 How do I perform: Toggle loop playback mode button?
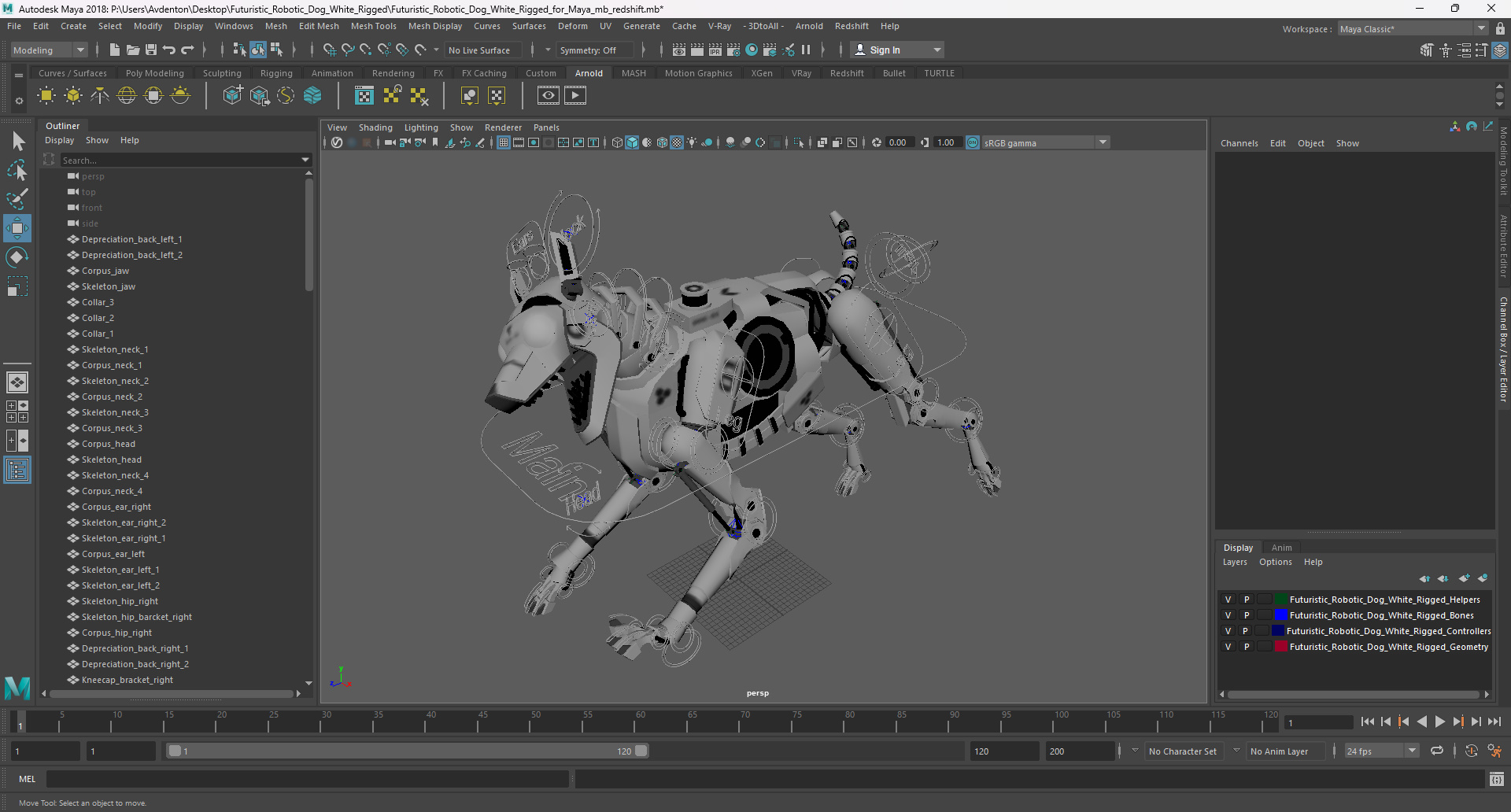(x=1437, y=751)
